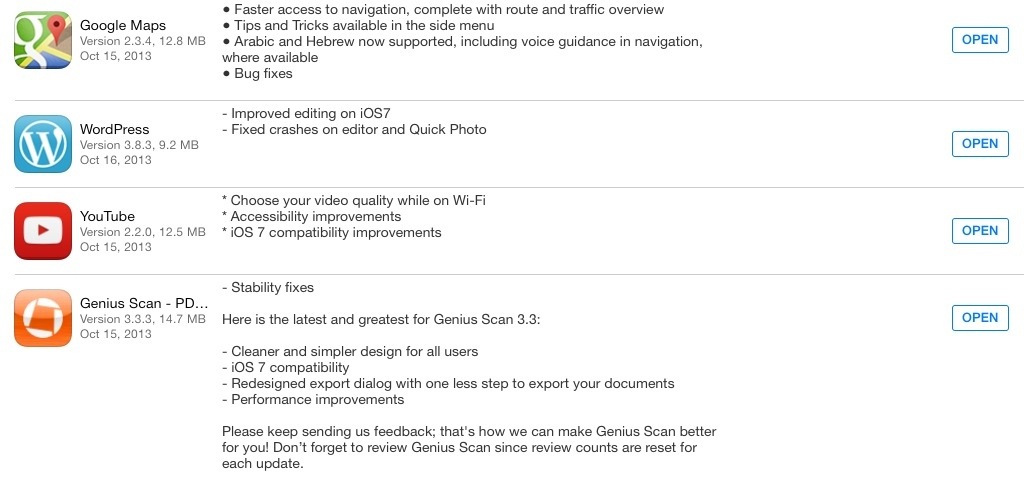
Task: Select the Google Maps title text
Action: tap(123, 26)
